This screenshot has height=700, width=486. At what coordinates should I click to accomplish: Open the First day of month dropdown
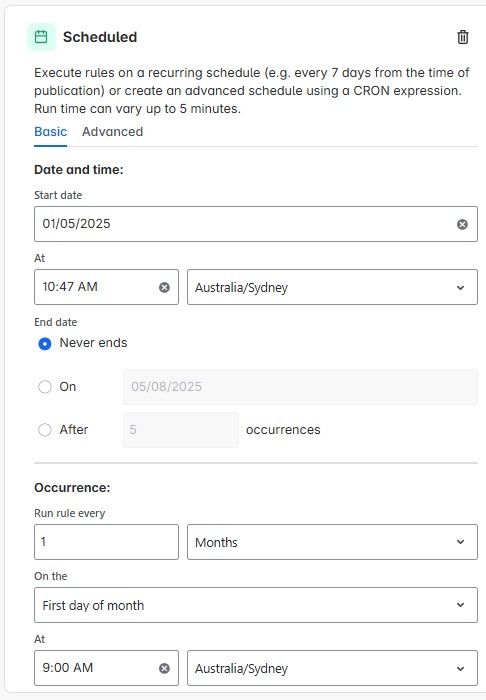[256, 605]
